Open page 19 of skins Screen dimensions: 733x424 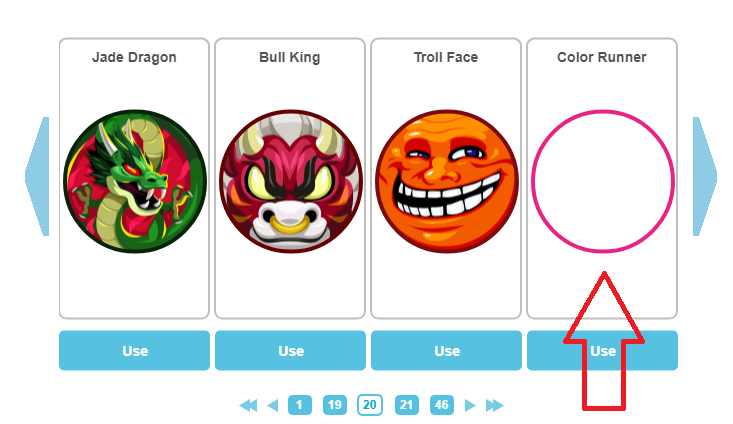(x=335, y=405)
